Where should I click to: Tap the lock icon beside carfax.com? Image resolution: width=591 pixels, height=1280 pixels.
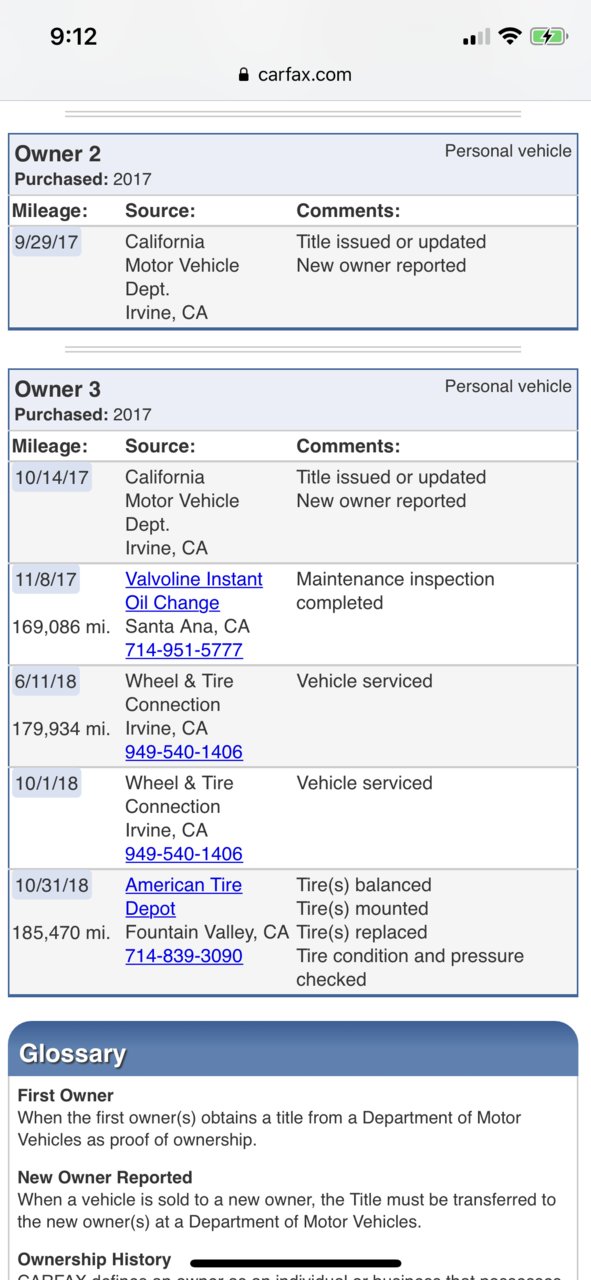243,74
